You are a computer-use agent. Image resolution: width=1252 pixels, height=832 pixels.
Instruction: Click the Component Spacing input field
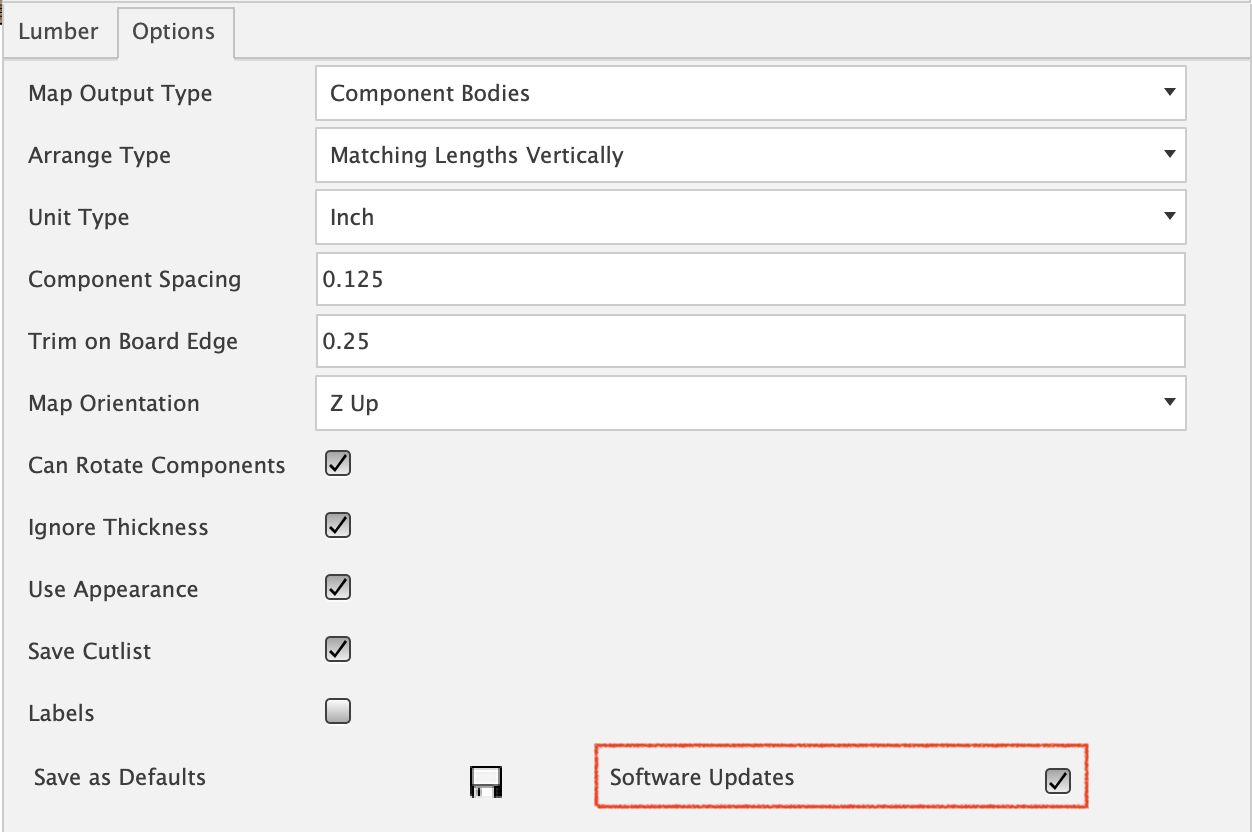pos(751,279)
